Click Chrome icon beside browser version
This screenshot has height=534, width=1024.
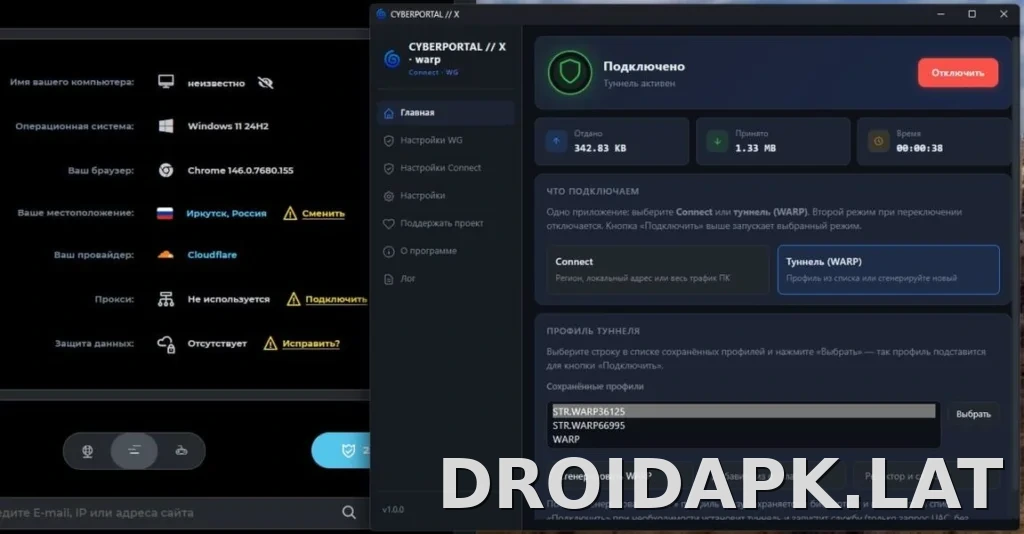[166, 170]
